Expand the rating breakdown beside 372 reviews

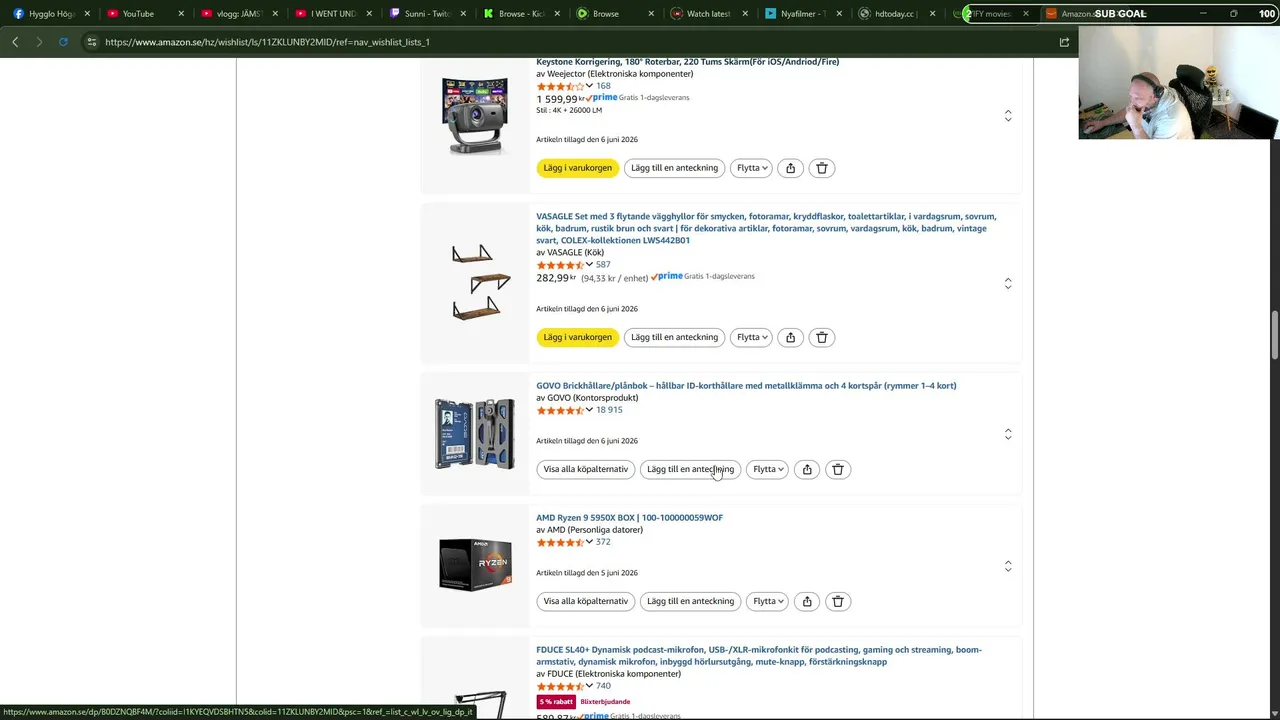(589, 542)
